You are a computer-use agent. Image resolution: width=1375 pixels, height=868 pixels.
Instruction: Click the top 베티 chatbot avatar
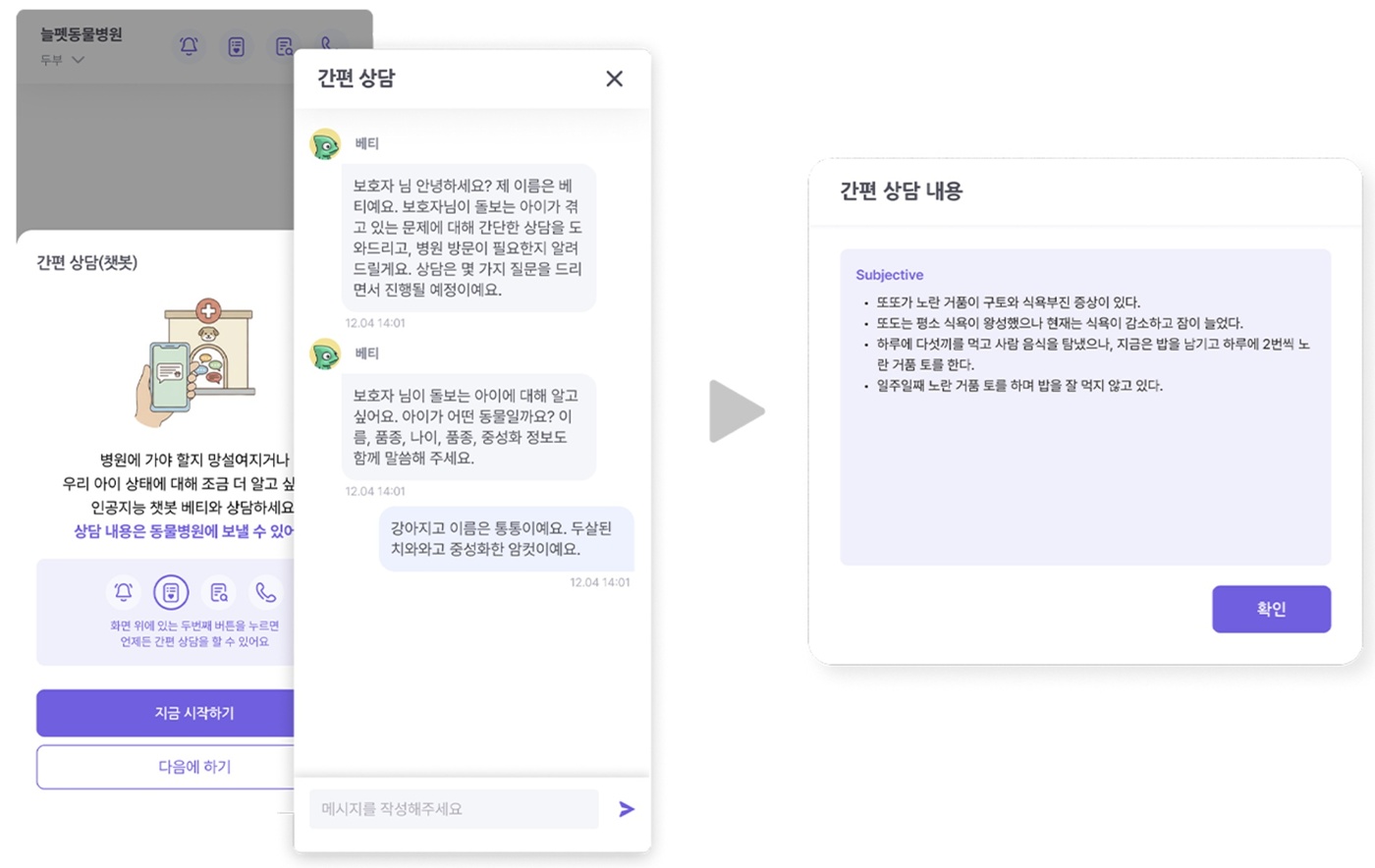[325, 144]
